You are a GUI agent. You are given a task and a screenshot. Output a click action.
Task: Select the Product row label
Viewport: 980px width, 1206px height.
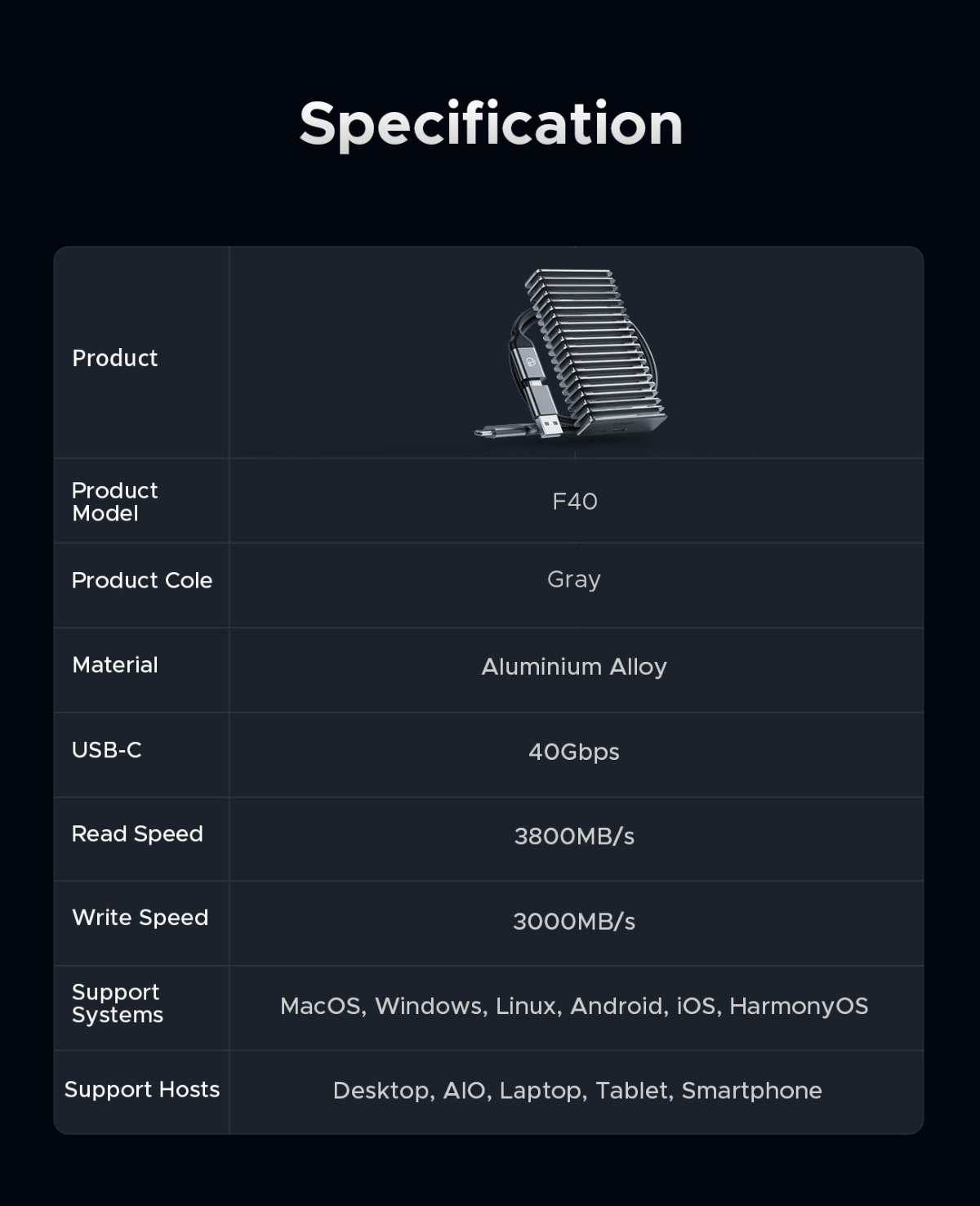tap(115, 358)
